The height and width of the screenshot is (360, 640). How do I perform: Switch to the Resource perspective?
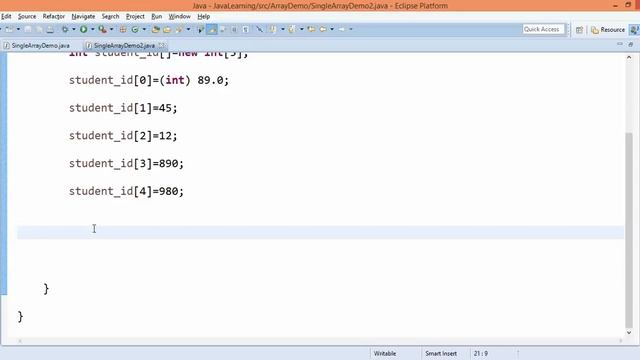(608, 30)
